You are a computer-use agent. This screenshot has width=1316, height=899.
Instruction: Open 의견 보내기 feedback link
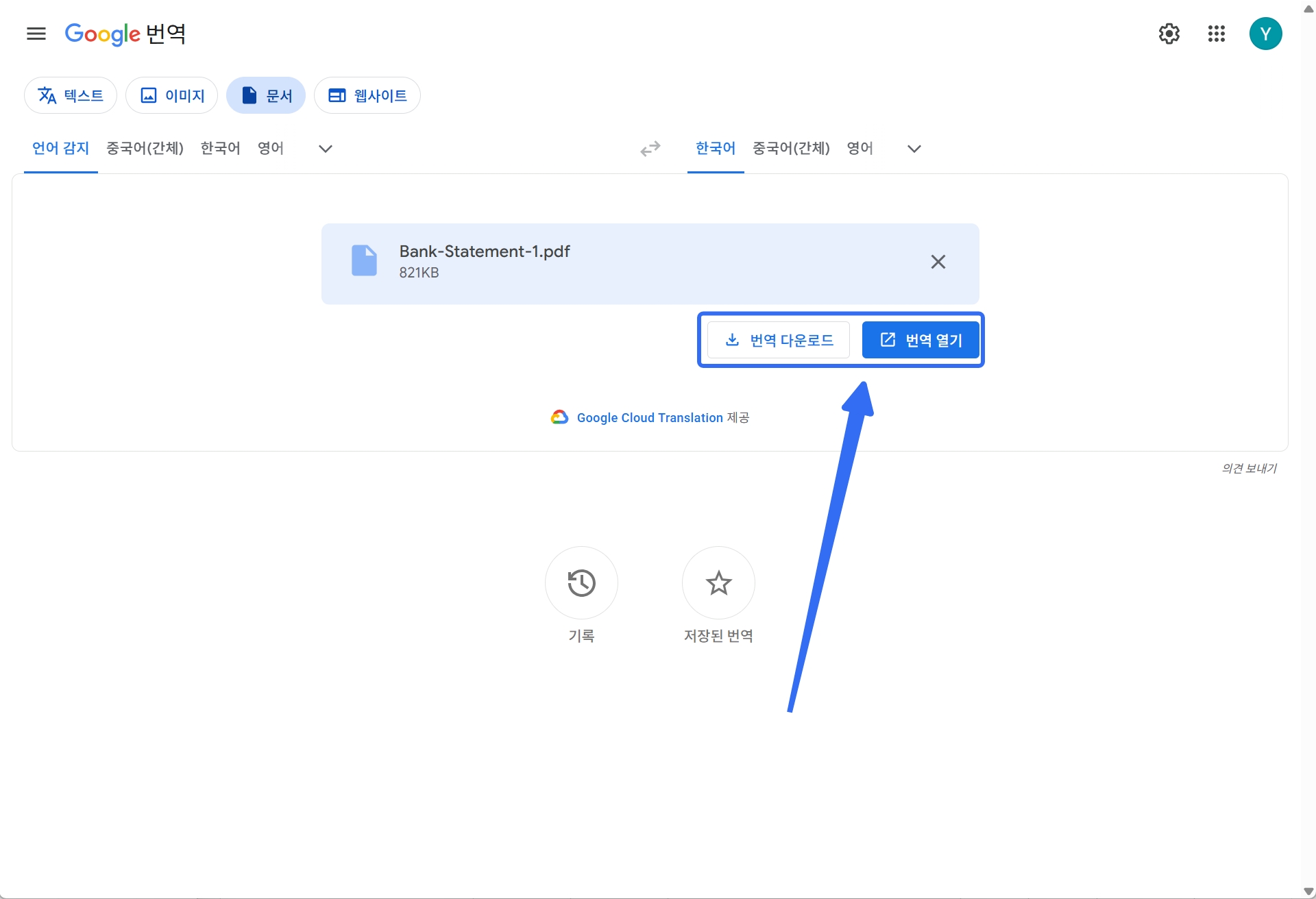(1249, 468)
